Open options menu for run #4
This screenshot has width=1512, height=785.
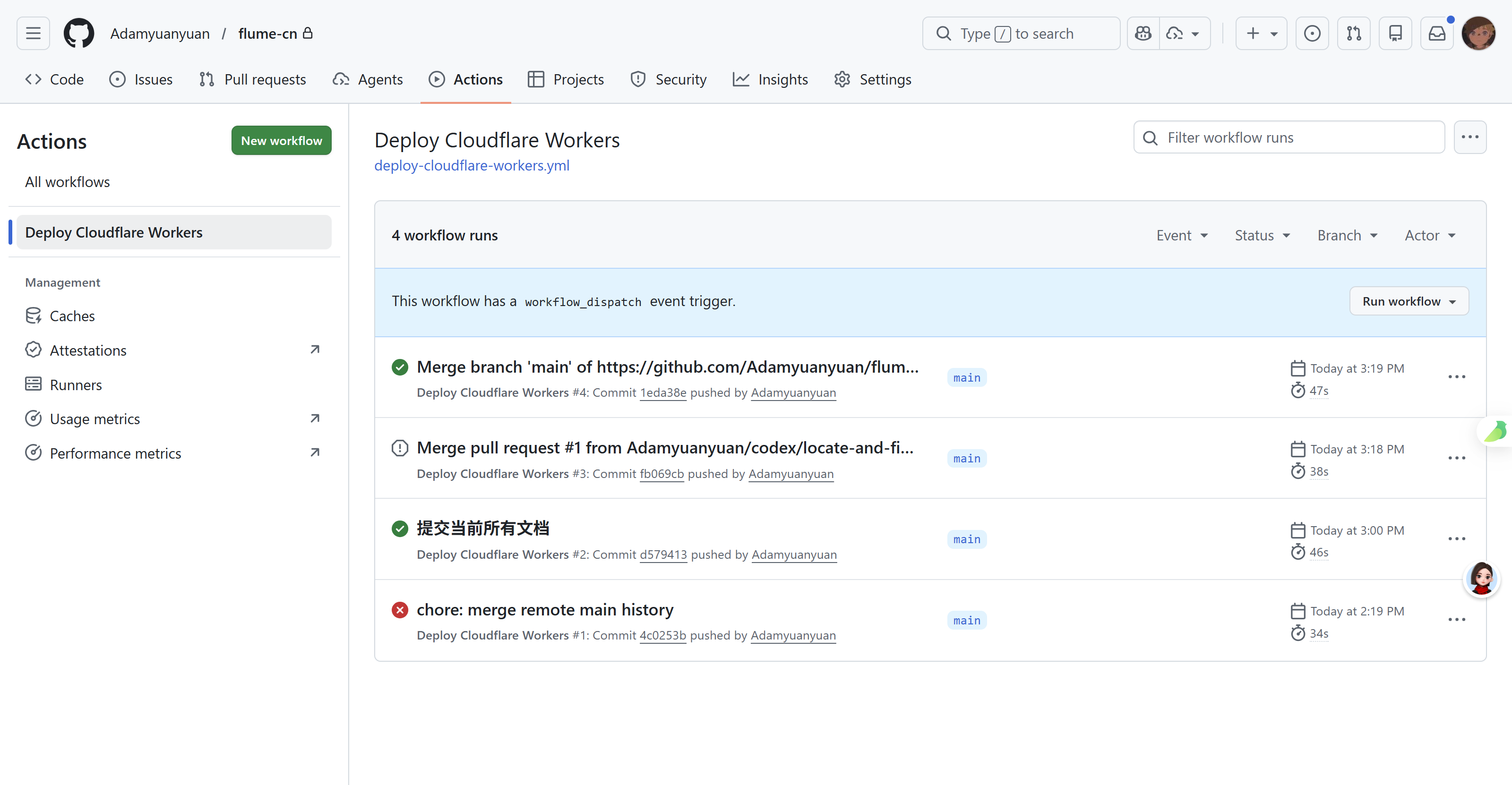coord(1457,376)
